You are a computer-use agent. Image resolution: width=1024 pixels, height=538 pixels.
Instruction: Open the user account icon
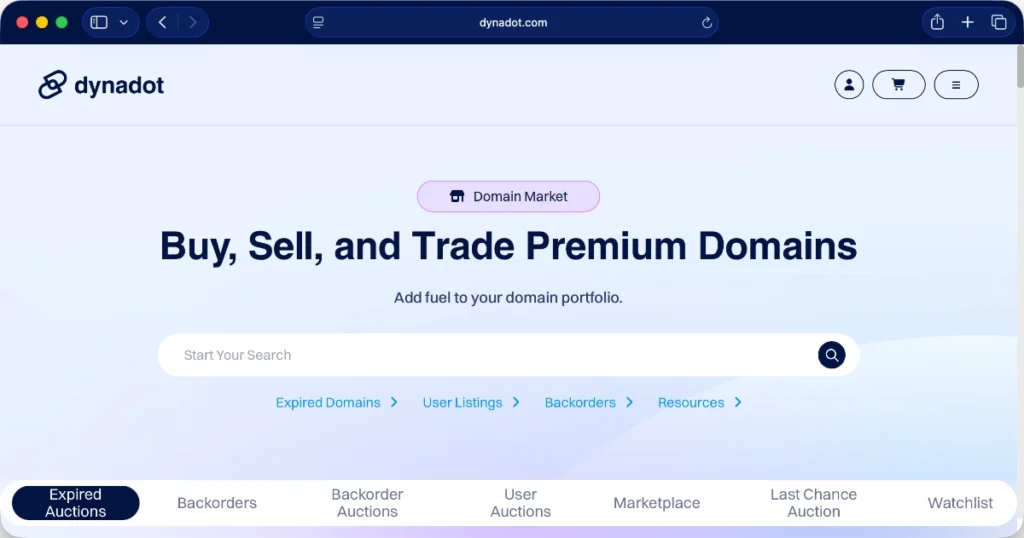tap(849, 84)
